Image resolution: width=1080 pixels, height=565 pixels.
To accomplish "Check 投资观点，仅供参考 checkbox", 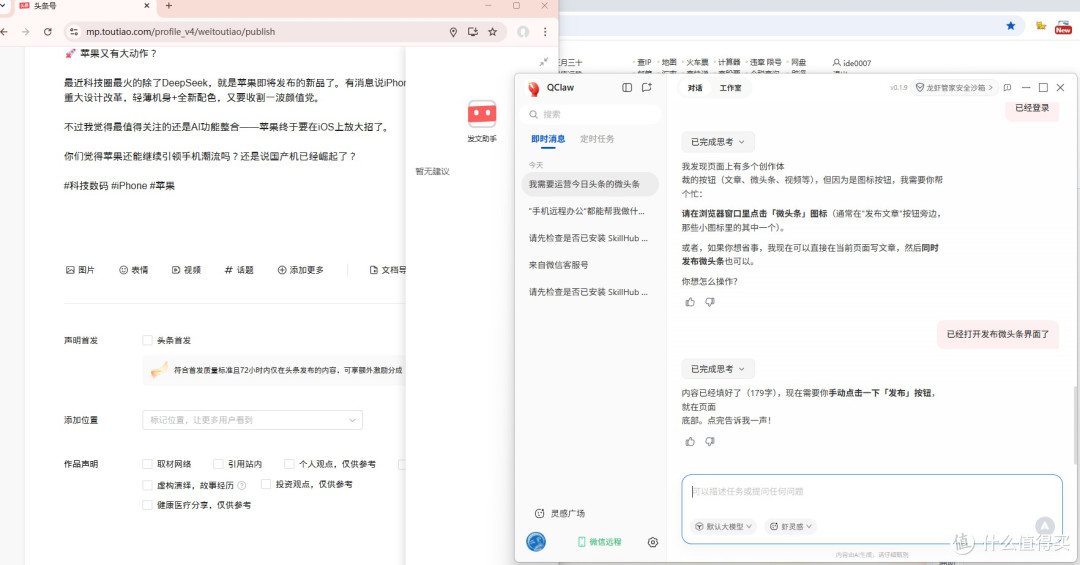I will [266, 484].
